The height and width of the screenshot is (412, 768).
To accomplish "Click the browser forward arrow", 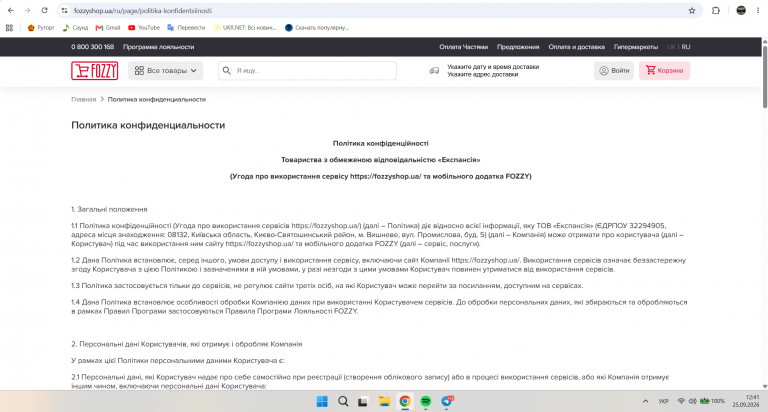I will [27, 10].
